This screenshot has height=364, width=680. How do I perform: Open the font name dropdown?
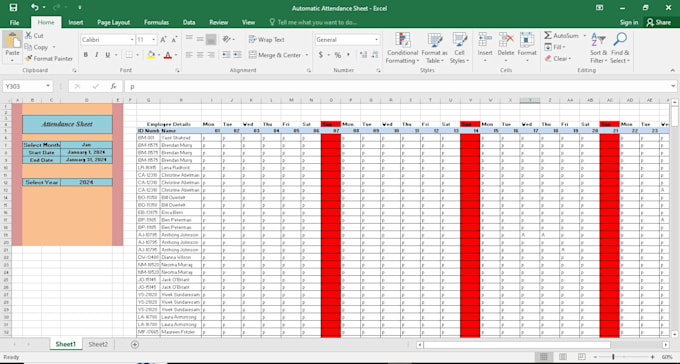coord(132,39)
